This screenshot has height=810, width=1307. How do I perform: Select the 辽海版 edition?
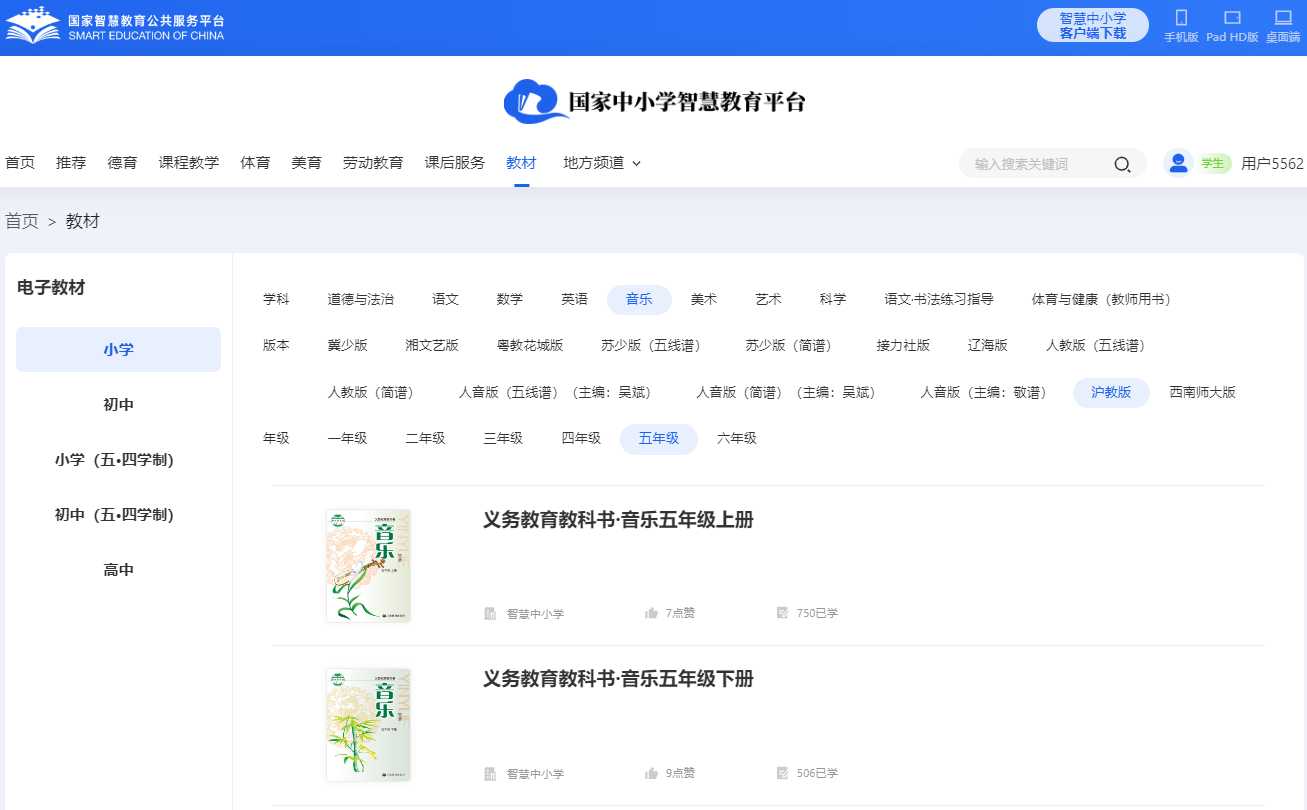(988, 345)
